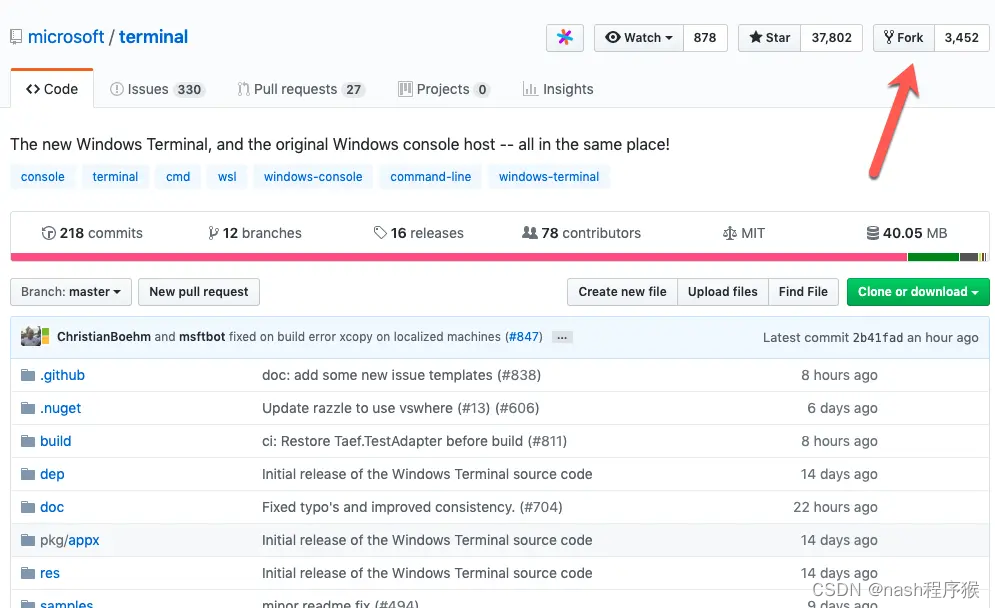Viewport: 995px width, 608px height.
Task: Open the 12 branches link
Action: pos(255,233)
